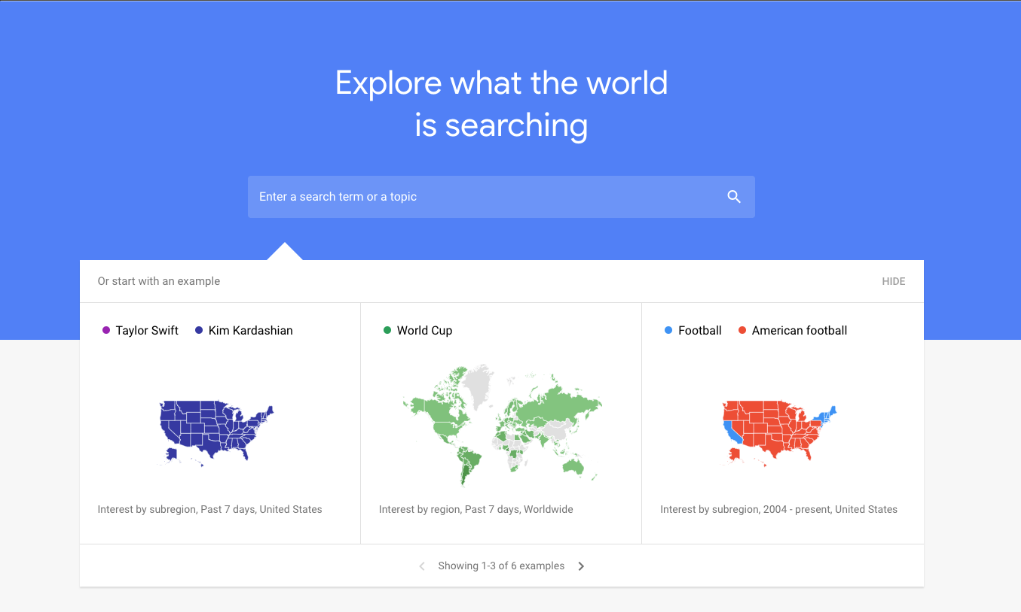The height and width of the screenshot is (612, 1021).
Task: Hide the examples panel
Action: pos(893,282)
